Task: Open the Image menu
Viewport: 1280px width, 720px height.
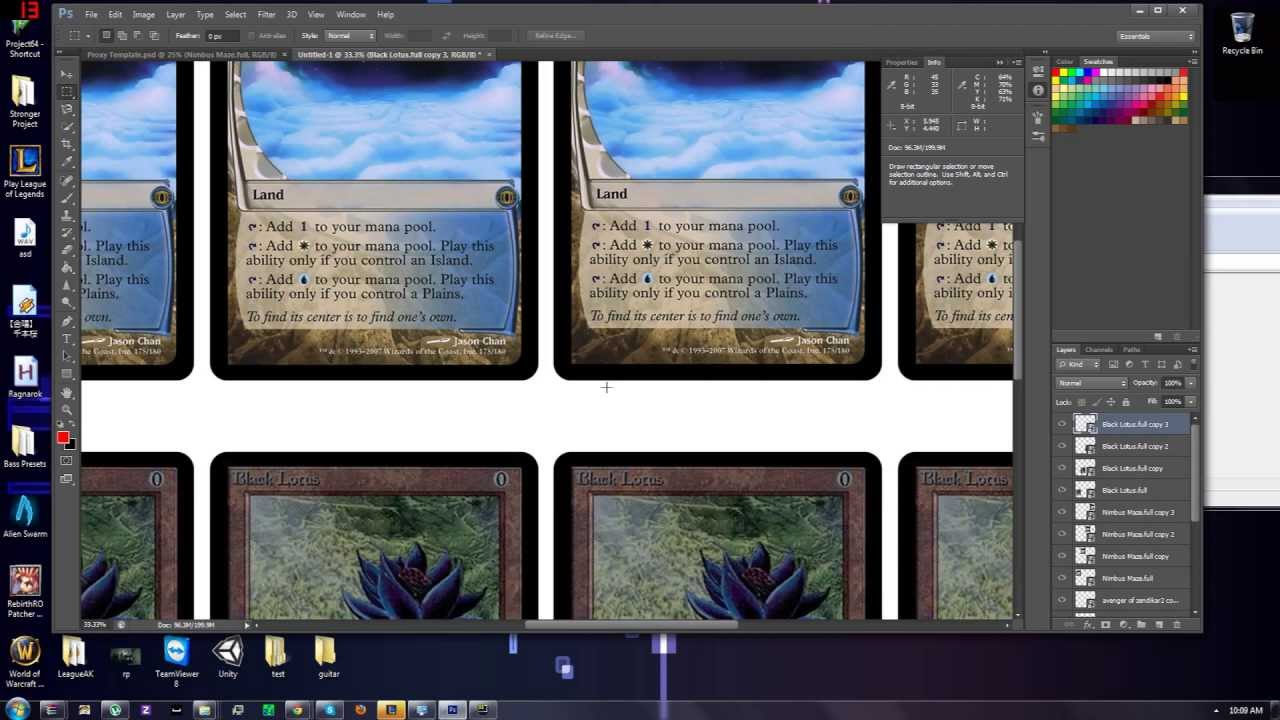Action: (144, 14)
